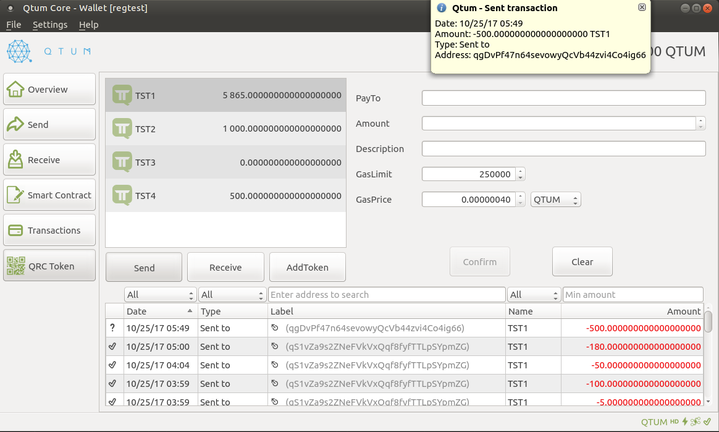Open the transaction type All dropdown

pos(232,295)
